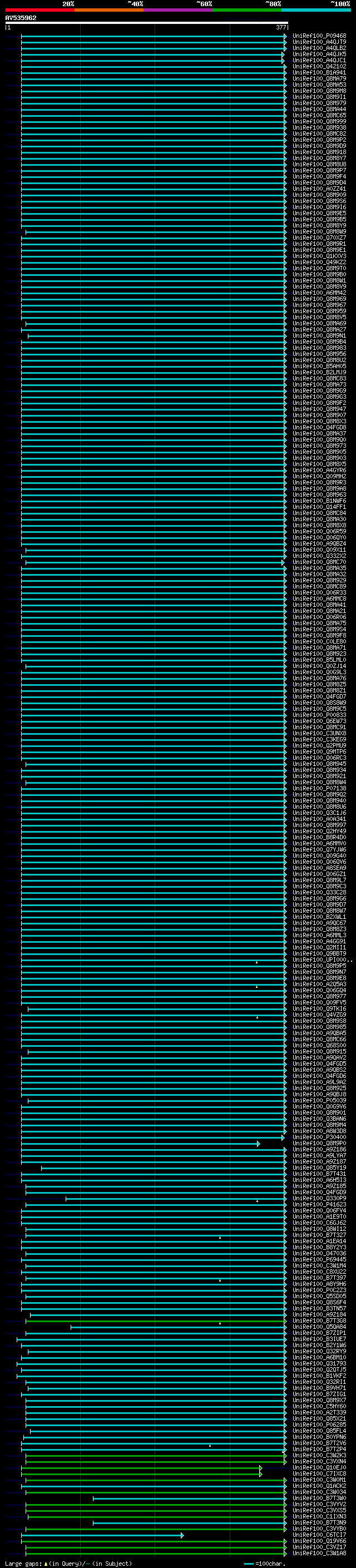Viewport: 356px width, 1568px height.
Task: Click the orange ~40% identity color band
Action: pos(109,10)
